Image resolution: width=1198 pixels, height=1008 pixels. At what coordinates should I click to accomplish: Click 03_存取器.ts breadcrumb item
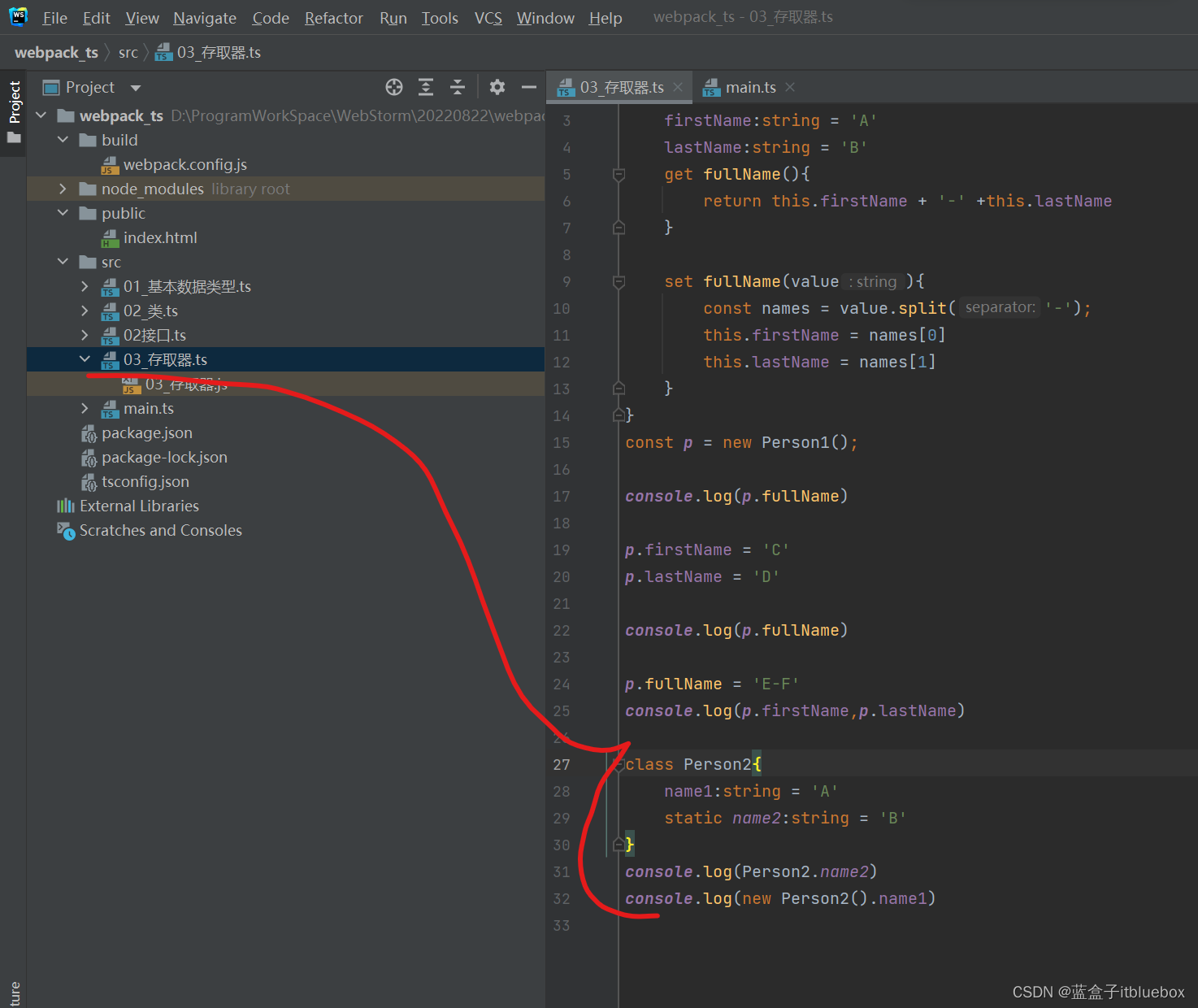pos(209,52)
